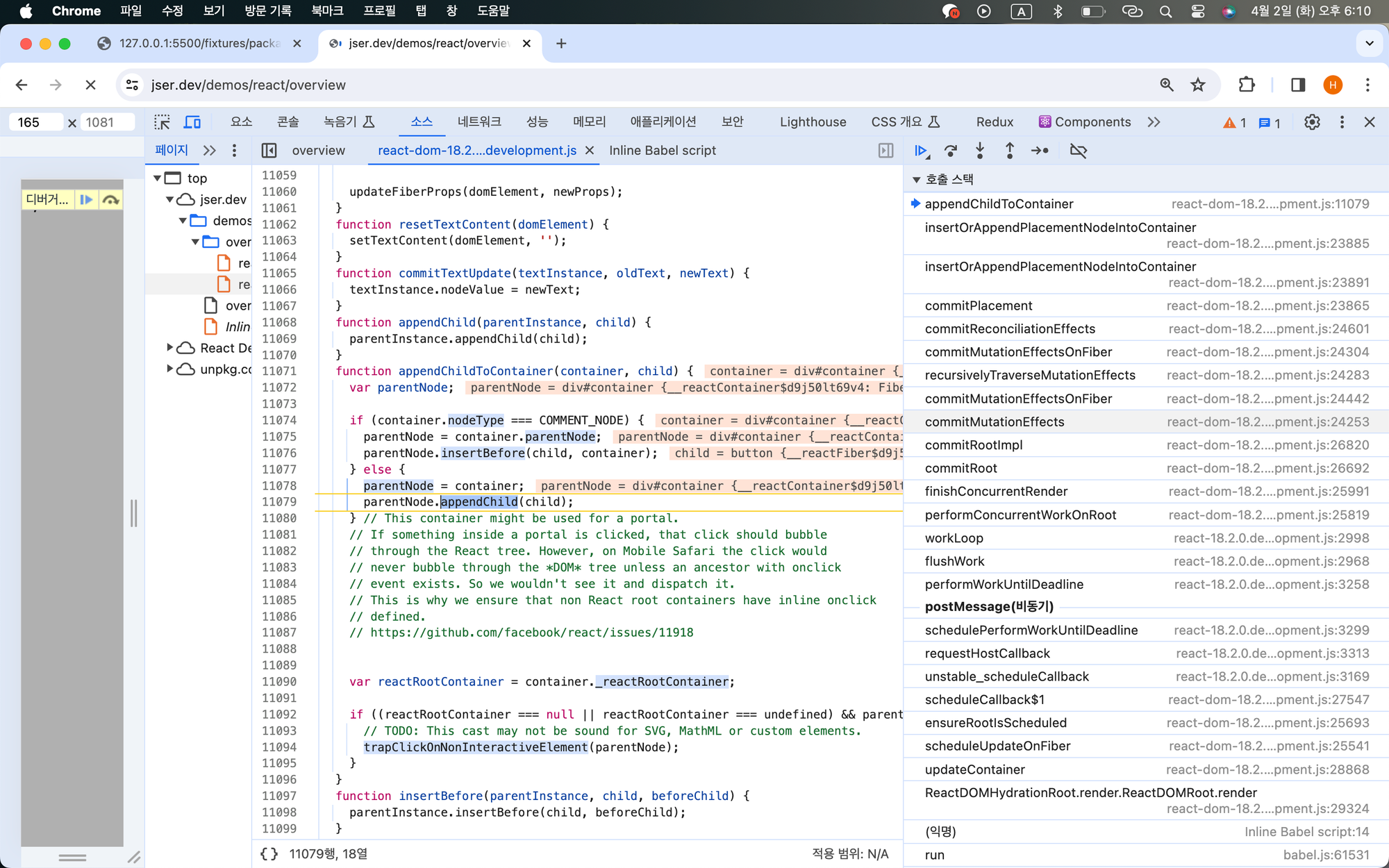
Task: Stop loading the page
Action: pyautogui.click(x=90, y=85)
